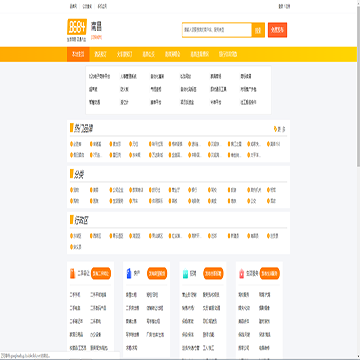Click the orange B684 site logo
Viewport: 360px width, 360px height.
click(x=77, y=27)
